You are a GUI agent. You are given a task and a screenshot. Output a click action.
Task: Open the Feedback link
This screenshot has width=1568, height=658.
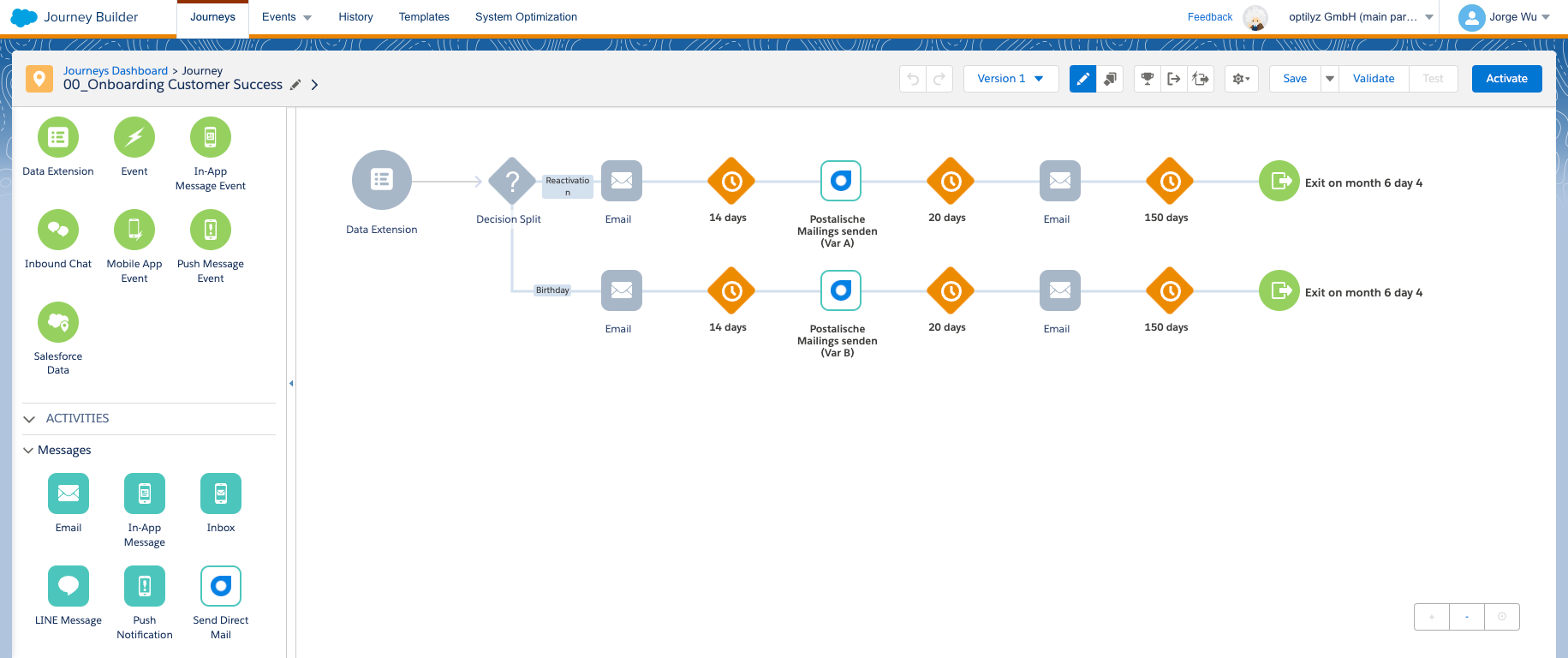1210,17
